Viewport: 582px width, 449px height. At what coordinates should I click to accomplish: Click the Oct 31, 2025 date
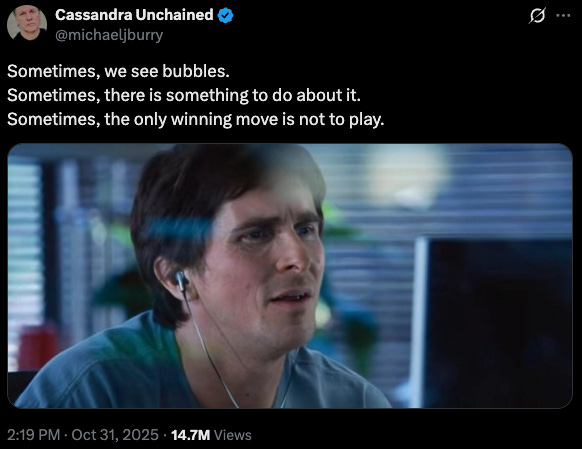(115, 435)
